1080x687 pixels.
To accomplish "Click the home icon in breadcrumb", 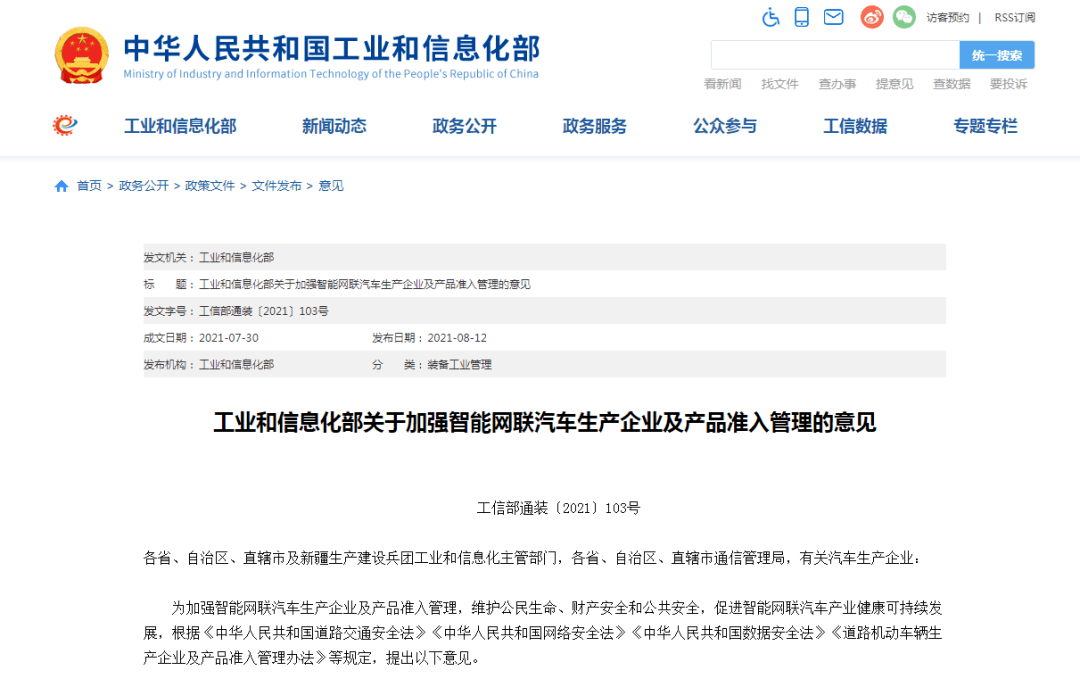I will click(62, 186).
